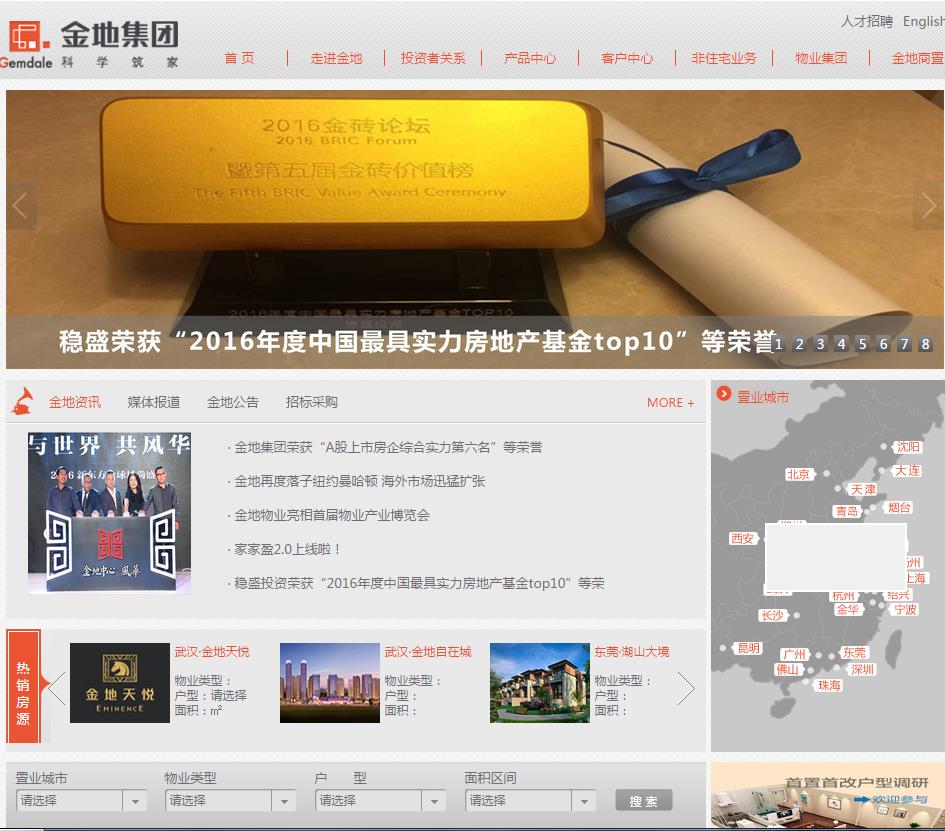Image resolution: width=945 pixels, height=831 pixels.
Task: Open the 金地天悦 Eminence thumbnail
Action: (x=120, y=683)
